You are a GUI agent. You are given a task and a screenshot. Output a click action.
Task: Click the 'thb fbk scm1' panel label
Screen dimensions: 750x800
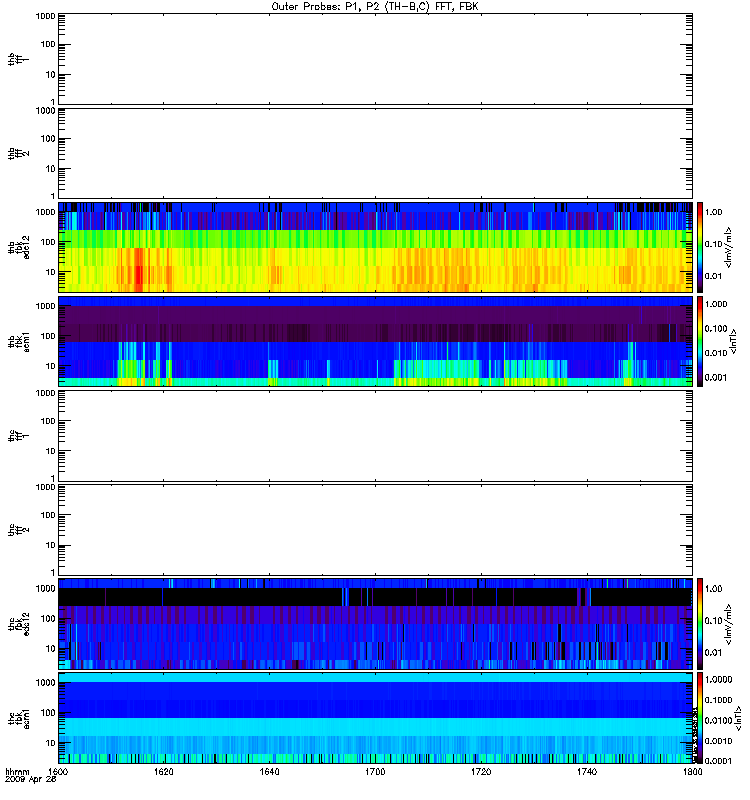click(x=18, y=341)
